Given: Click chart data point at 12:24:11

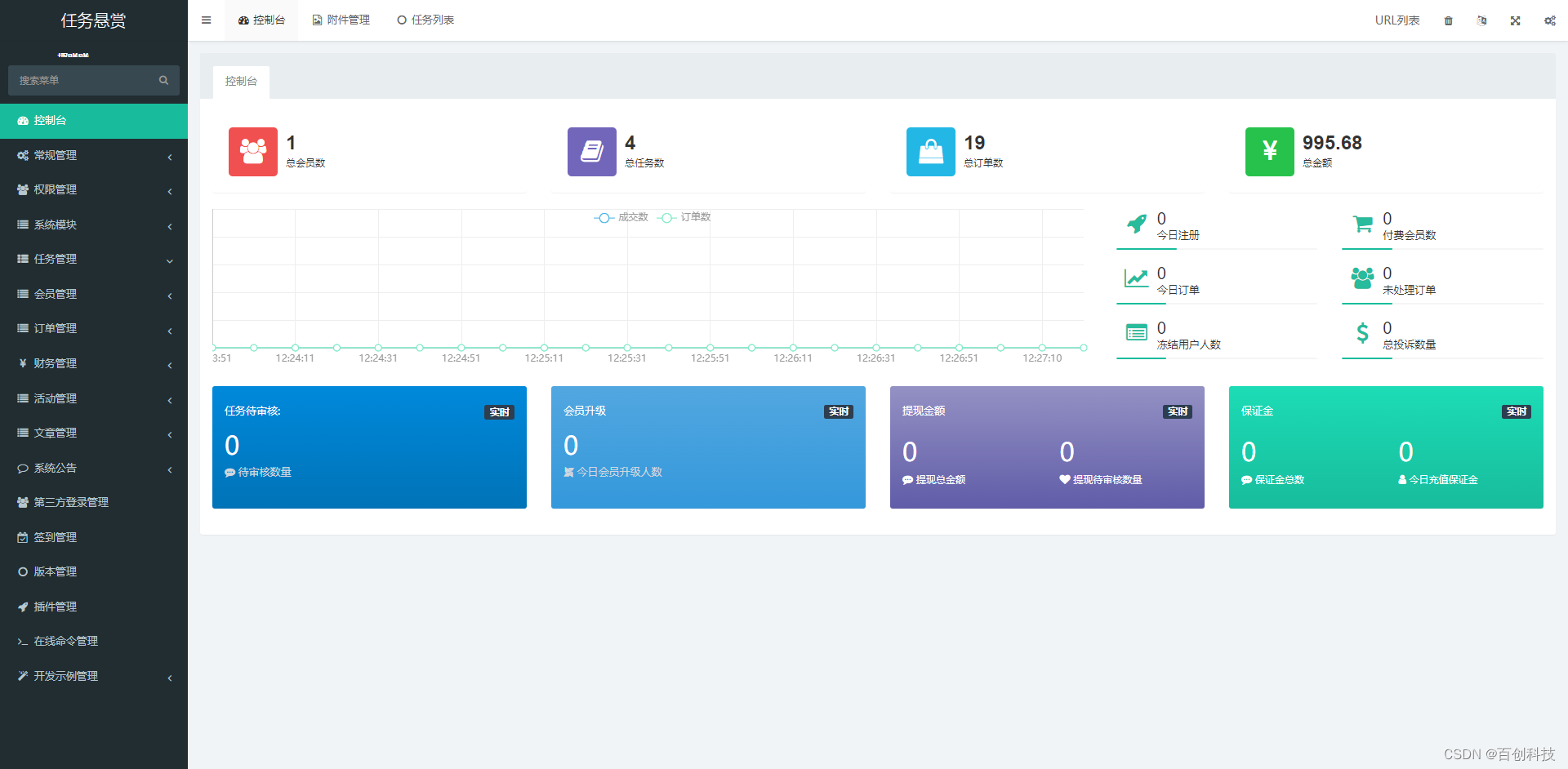Looking at the screenshot, I should point(295,348).
